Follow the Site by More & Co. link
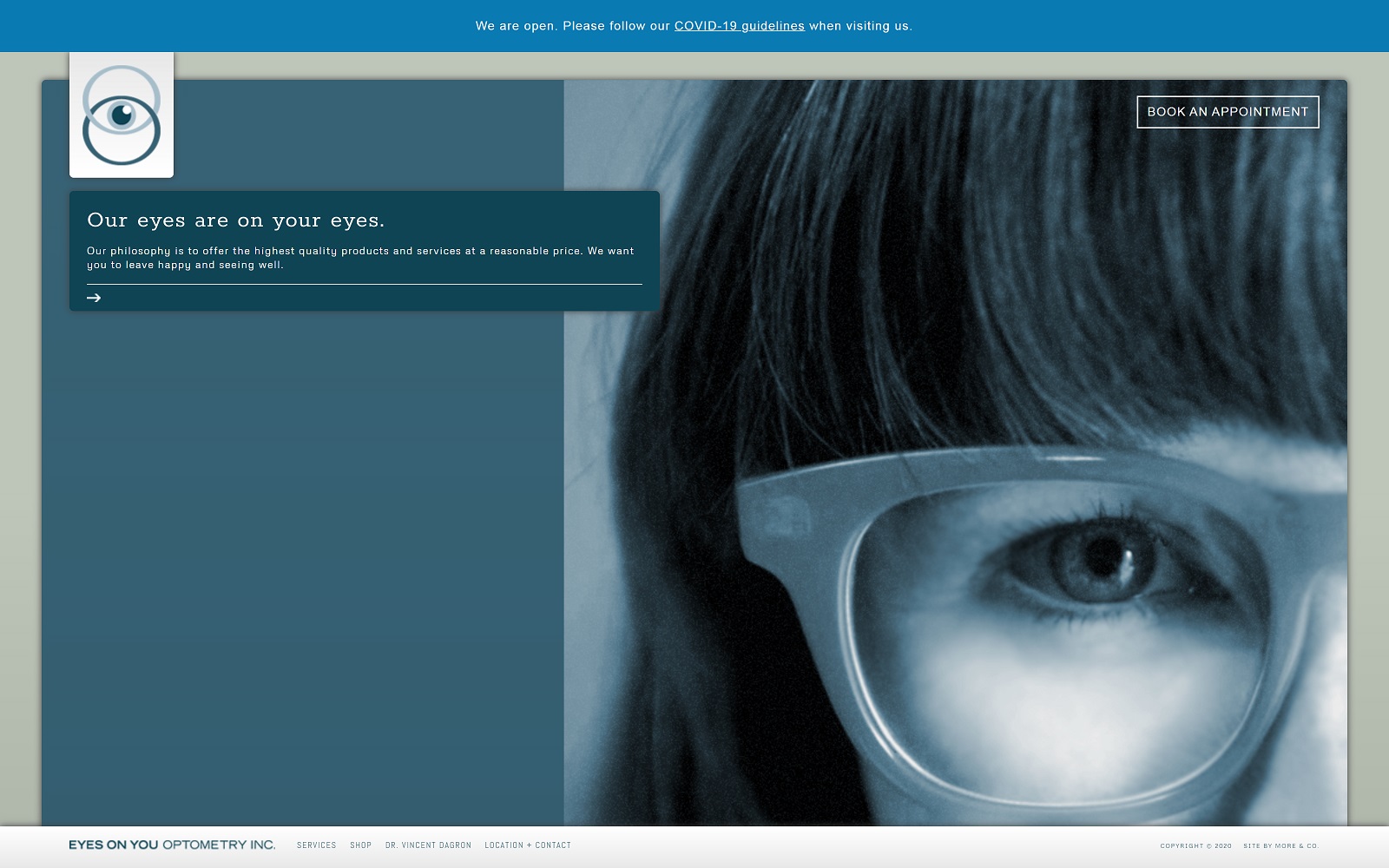1389x868 pixels. point(1280,845)
